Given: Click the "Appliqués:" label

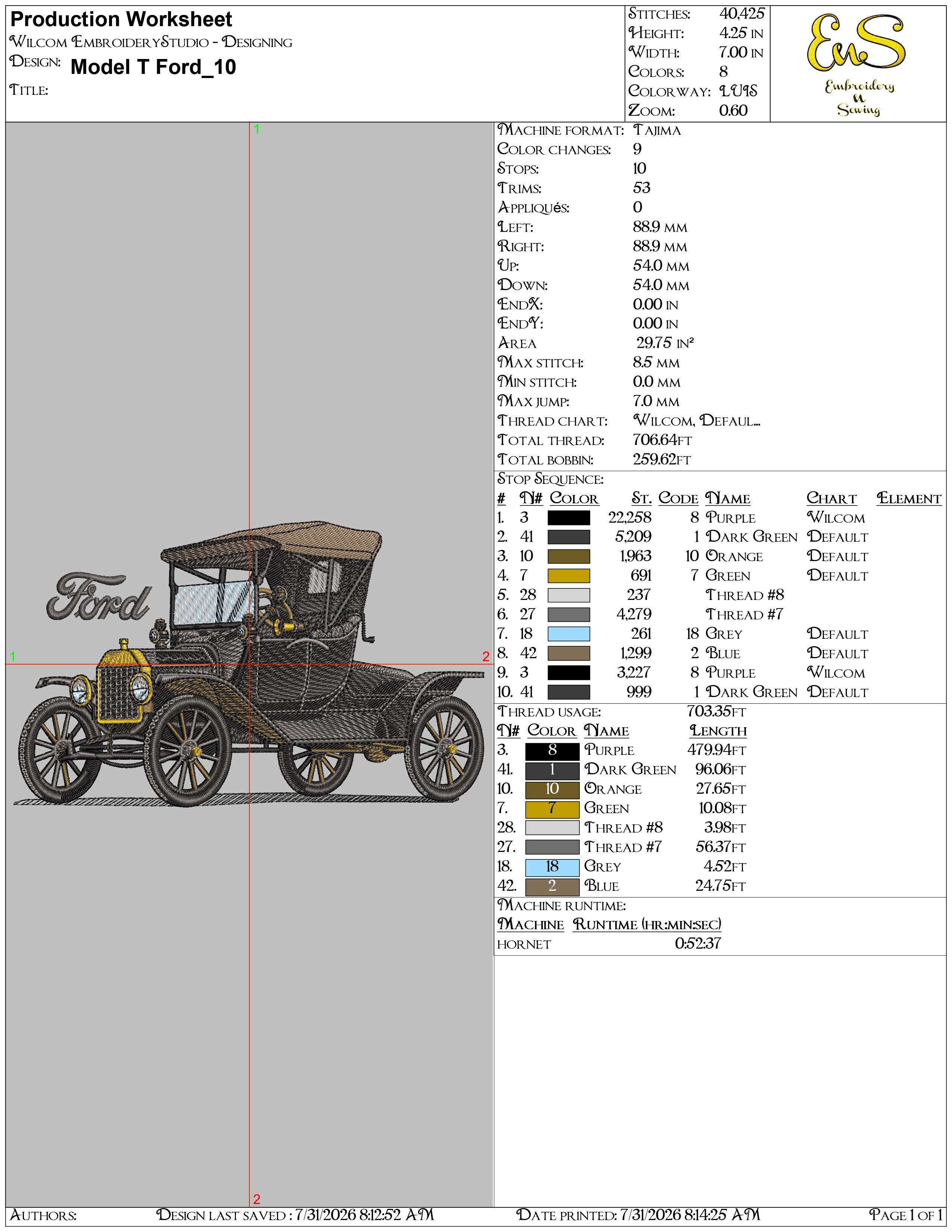Looking at the screenshot, I should pos(533,208).
